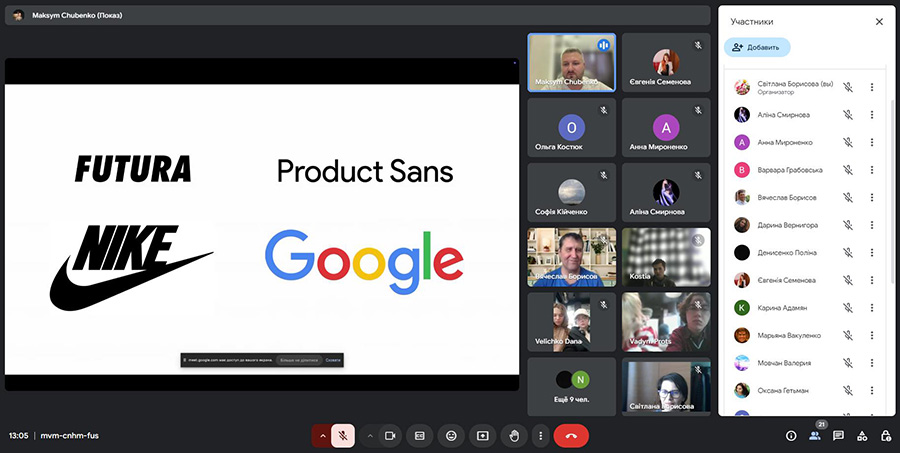Click the shared presentation slide area
The width and height of the screenshot is (900, 453).
262,224
